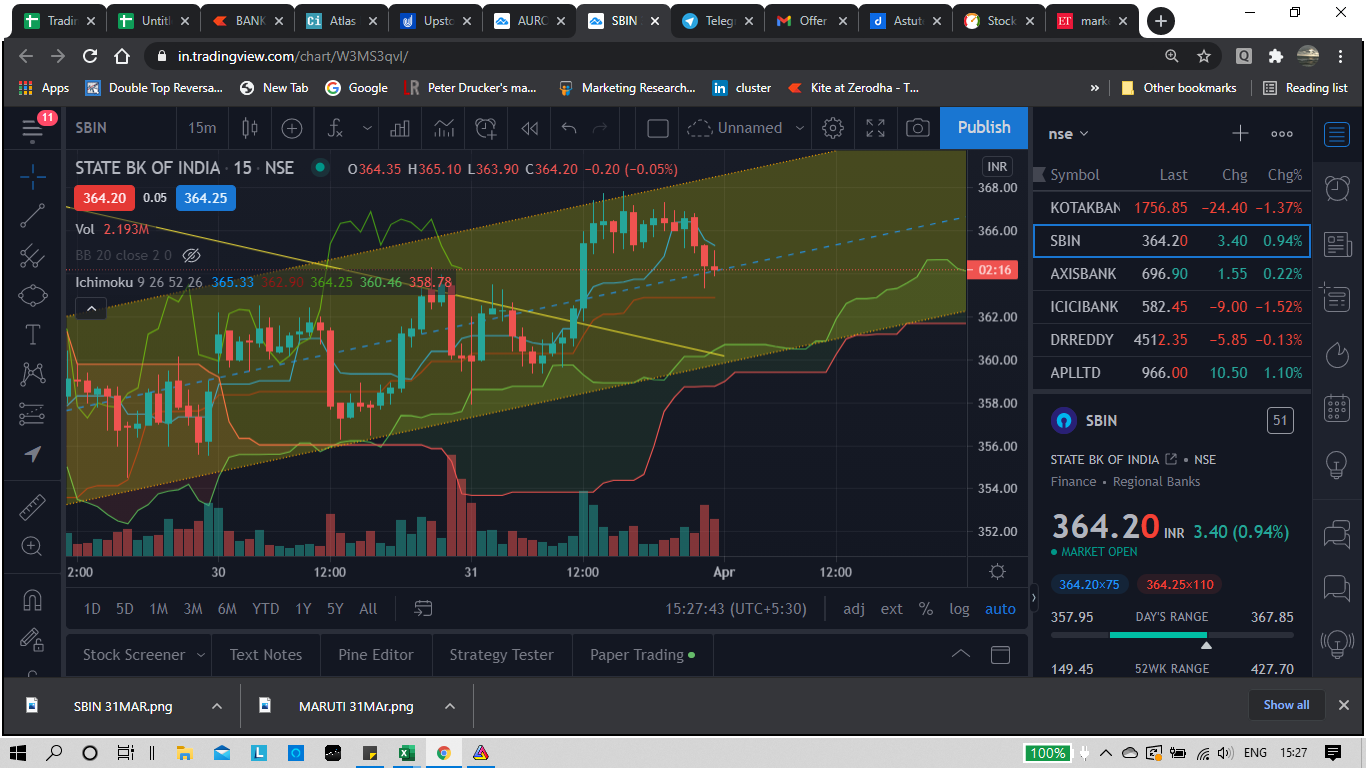Toggle adjusted data adj button

pos(854,608)
